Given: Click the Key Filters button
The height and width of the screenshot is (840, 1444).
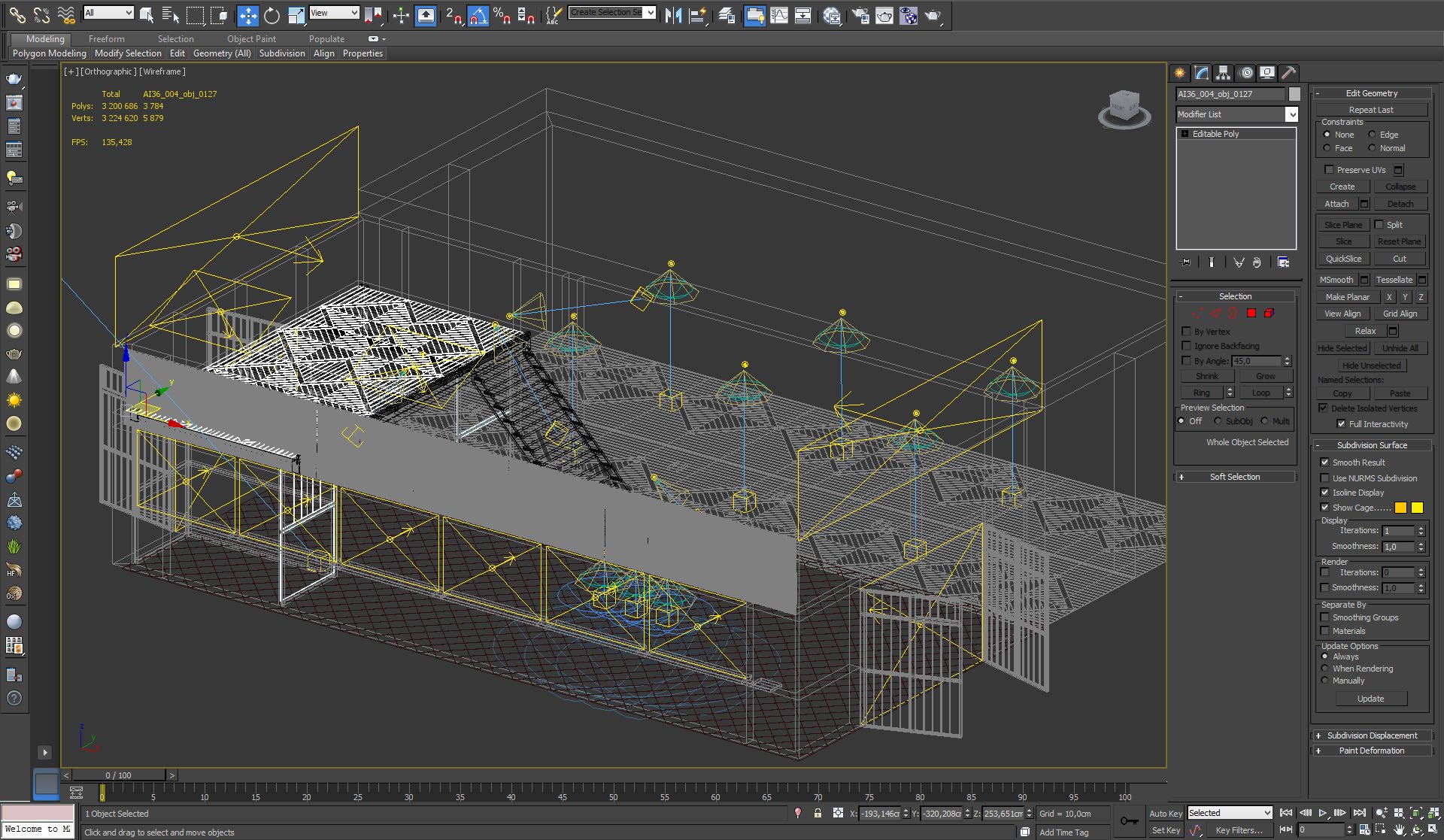Looking at the screenshot, I should point(1239,830).
